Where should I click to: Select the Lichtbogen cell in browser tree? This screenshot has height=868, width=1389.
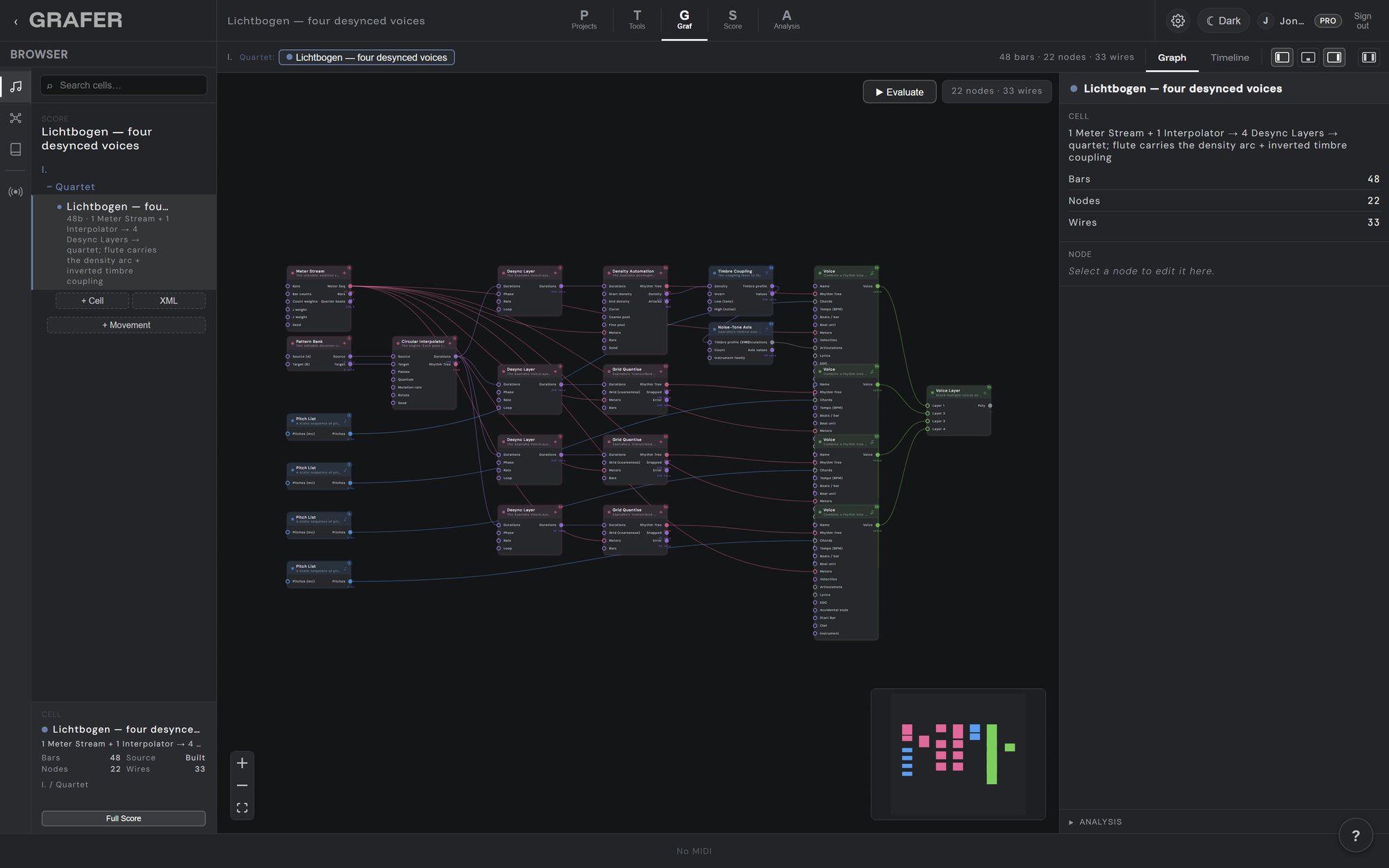pyautogui.click(x=124, y=242)
